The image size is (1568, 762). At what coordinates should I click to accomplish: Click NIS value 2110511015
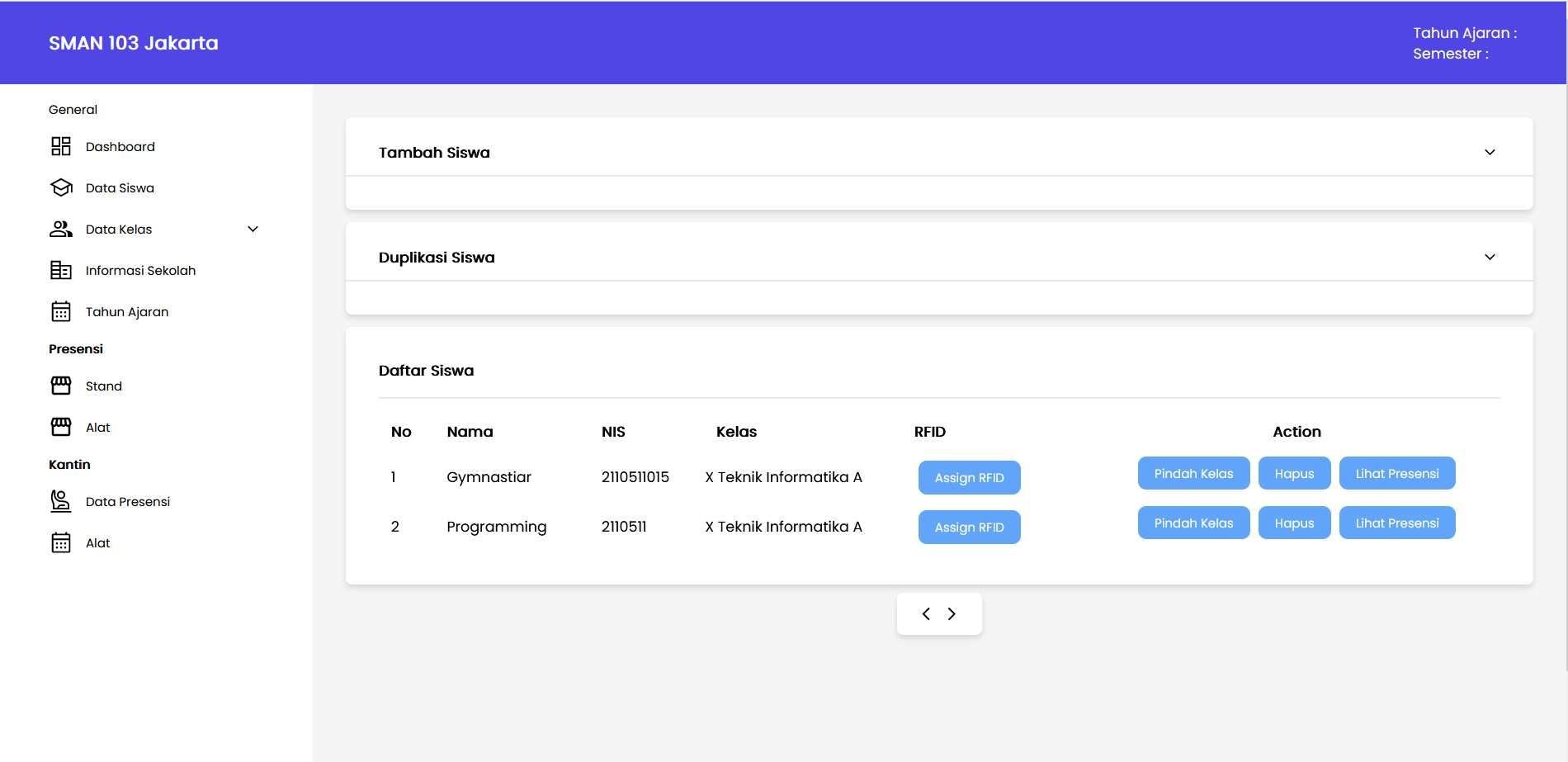pyautogui.click(x=635, y=477)
